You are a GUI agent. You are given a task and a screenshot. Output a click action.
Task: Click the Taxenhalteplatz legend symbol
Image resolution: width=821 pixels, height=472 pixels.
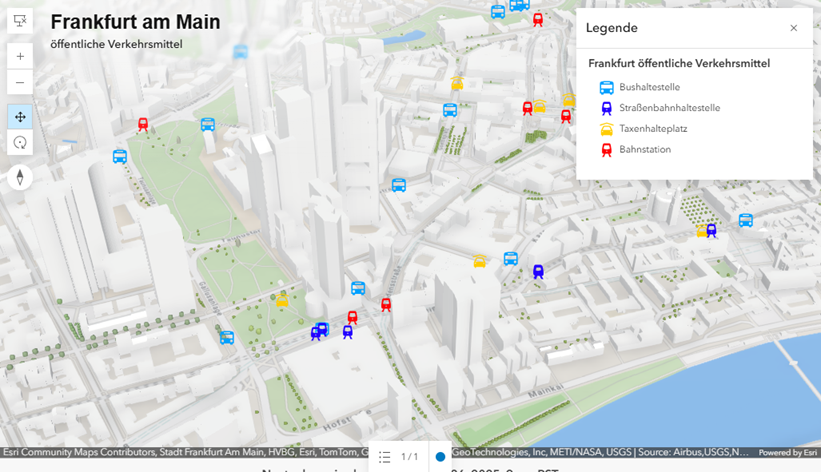pyautogui.click(x=606, y=129)
